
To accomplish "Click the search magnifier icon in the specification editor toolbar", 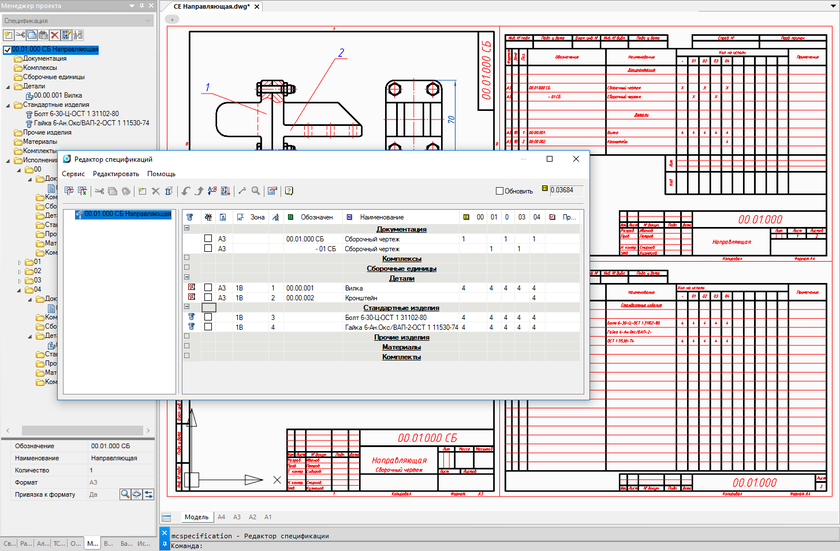I will coord(255,190).
